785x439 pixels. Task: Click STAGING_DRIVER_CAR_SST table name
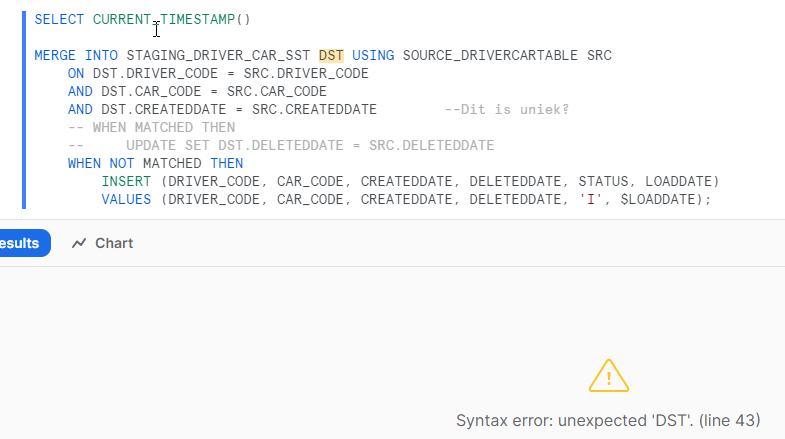(218, 56)
